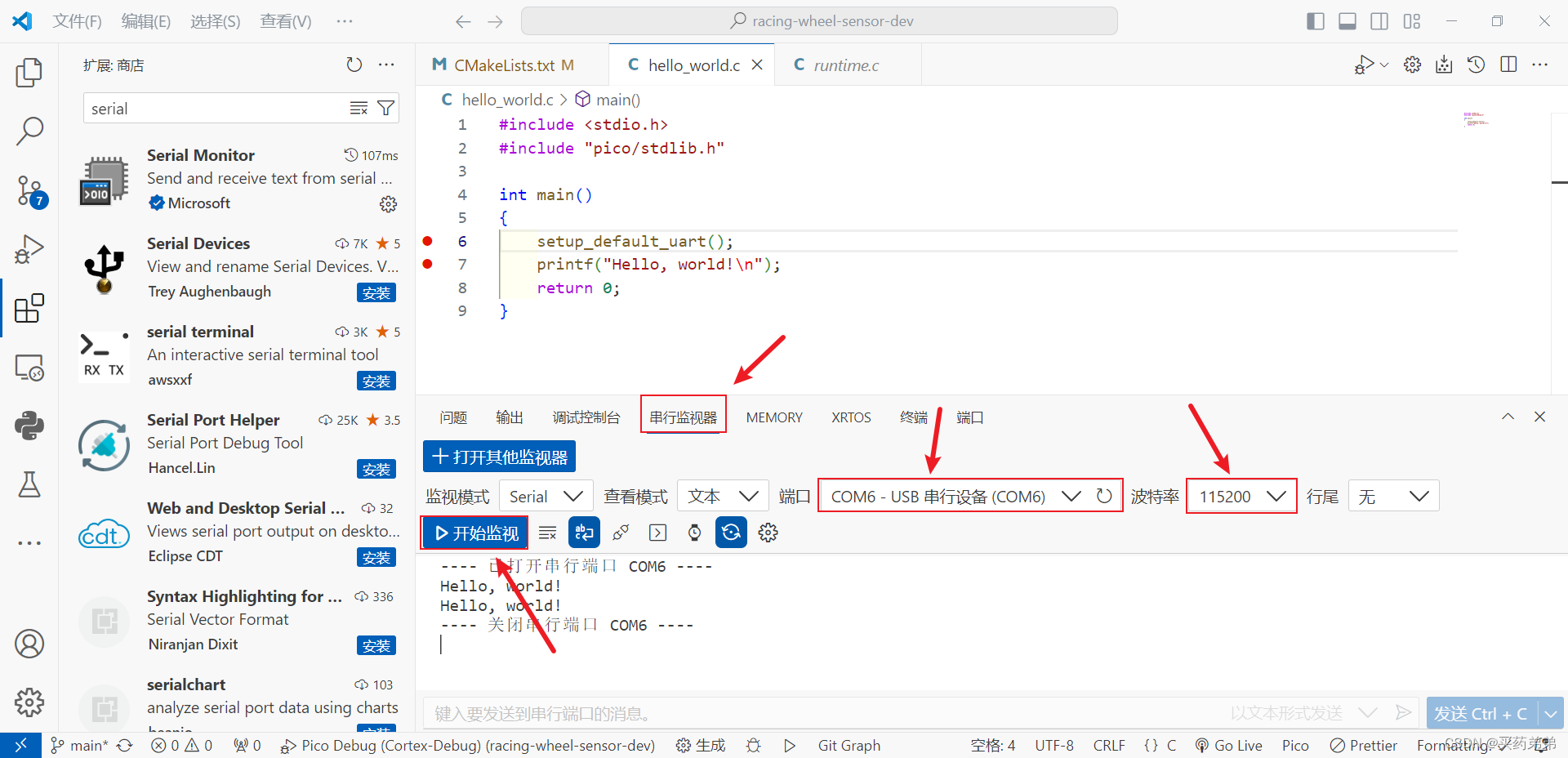Toggle the breakpoint on line 6

tap(428, 241)
